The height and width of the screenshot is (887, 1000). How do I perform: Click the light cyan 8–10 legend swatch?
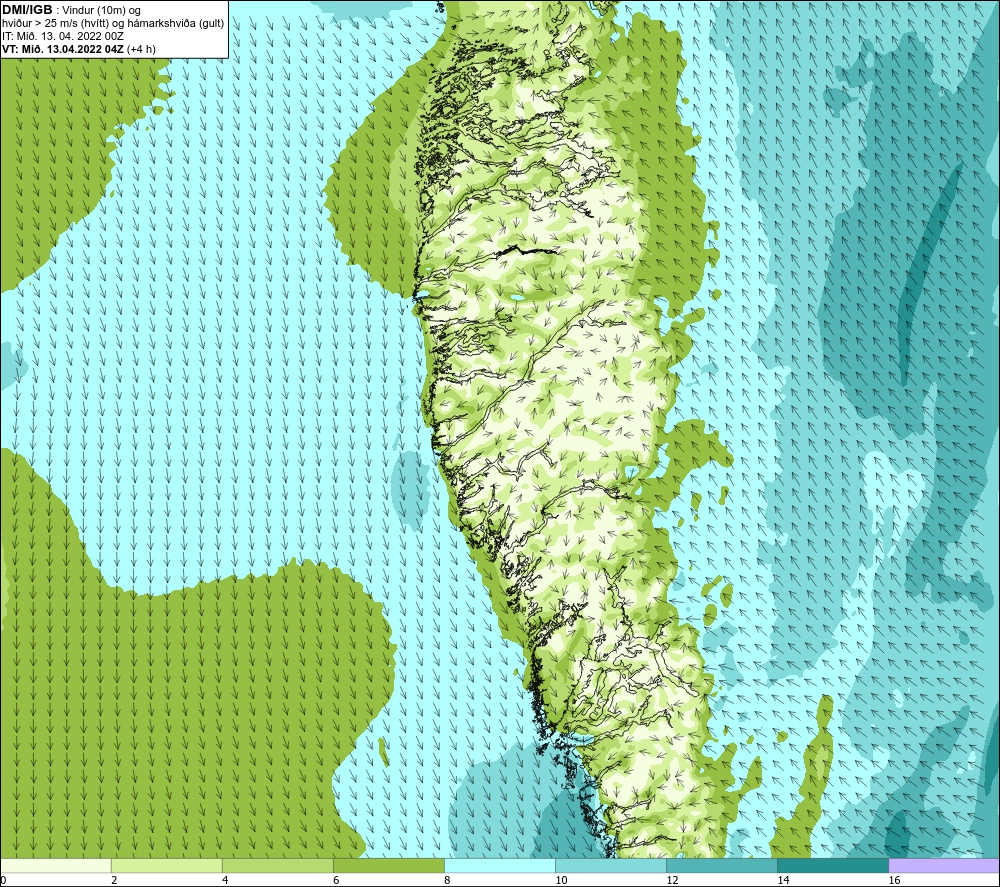pos(499,866)
